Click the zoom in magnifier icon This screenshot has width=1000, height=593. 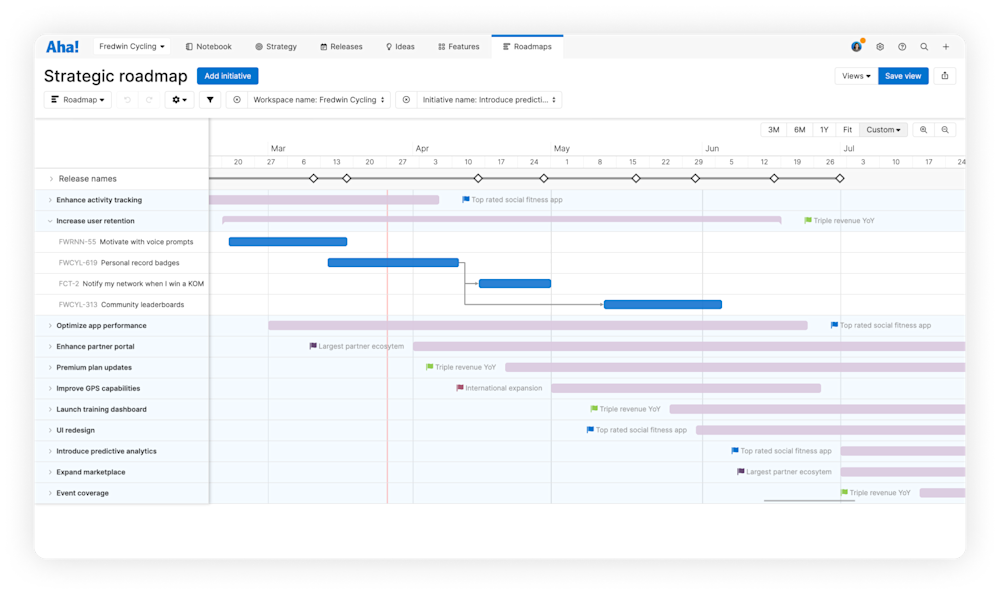[923, 129]
